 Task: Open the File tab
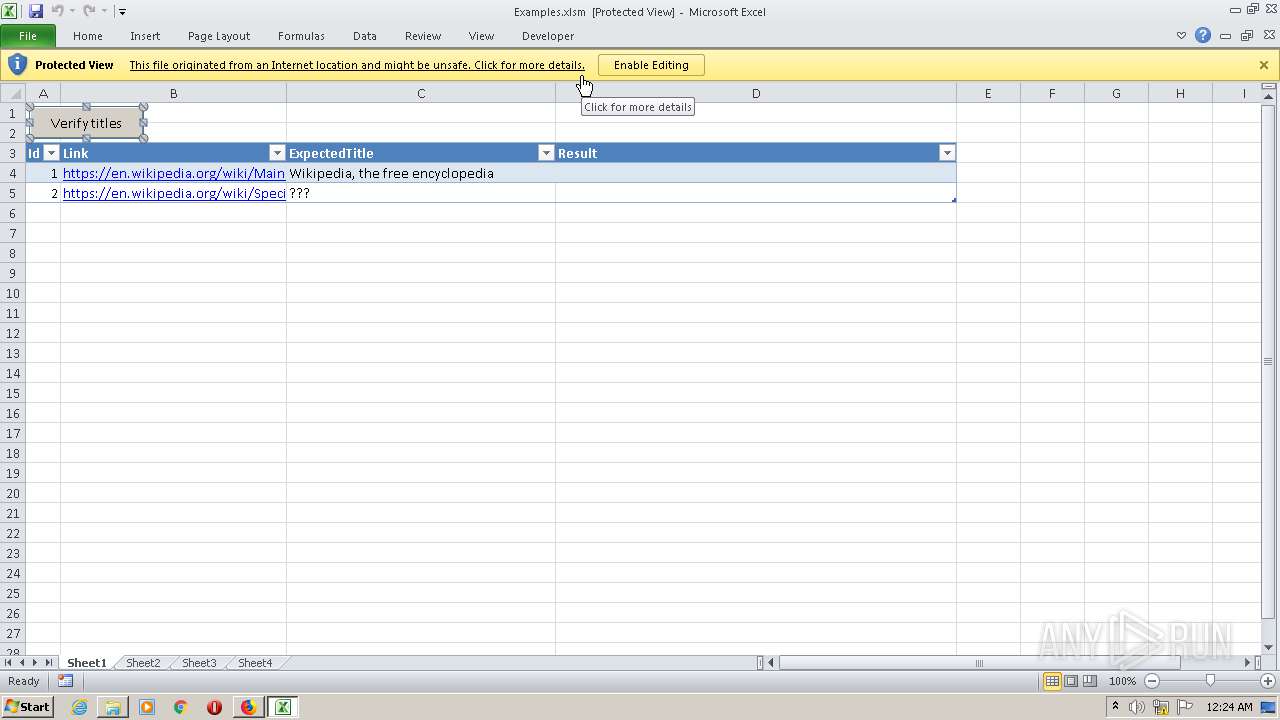(28, 36)
